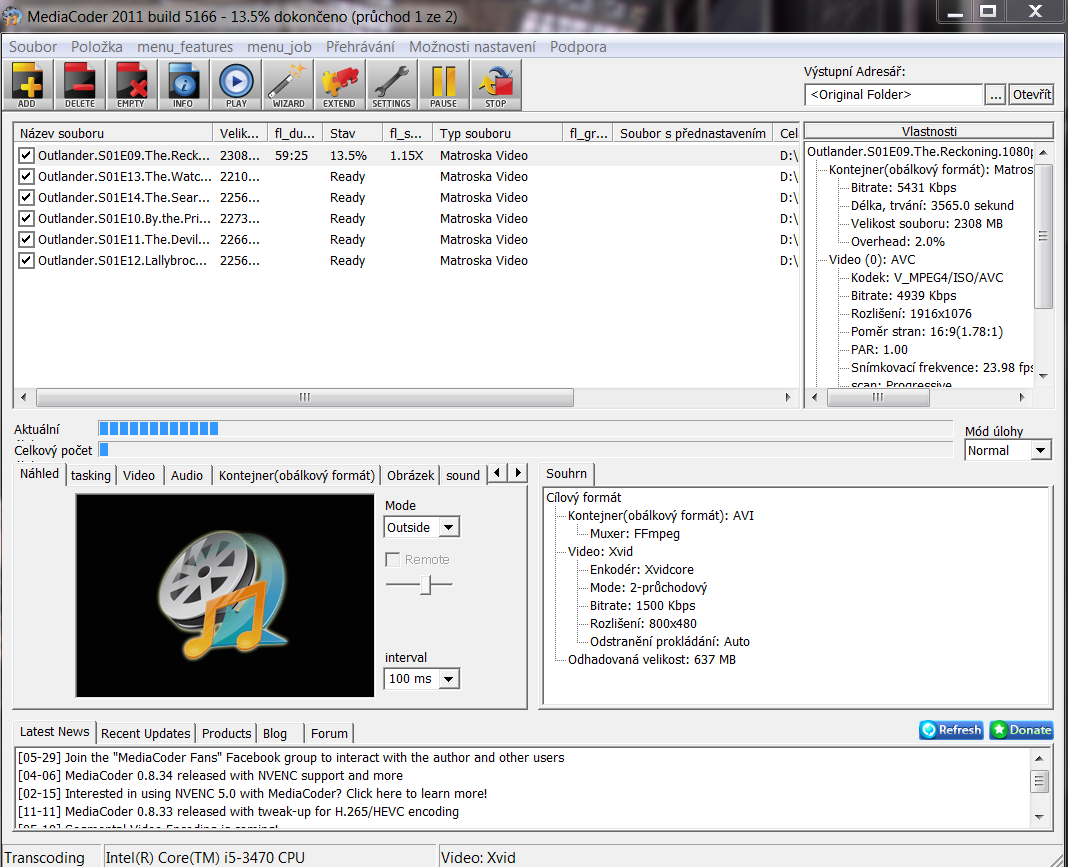The image size is (1068, 867).
Task: Click the preview thumbnail image
Action: click(x=225, y=596)
